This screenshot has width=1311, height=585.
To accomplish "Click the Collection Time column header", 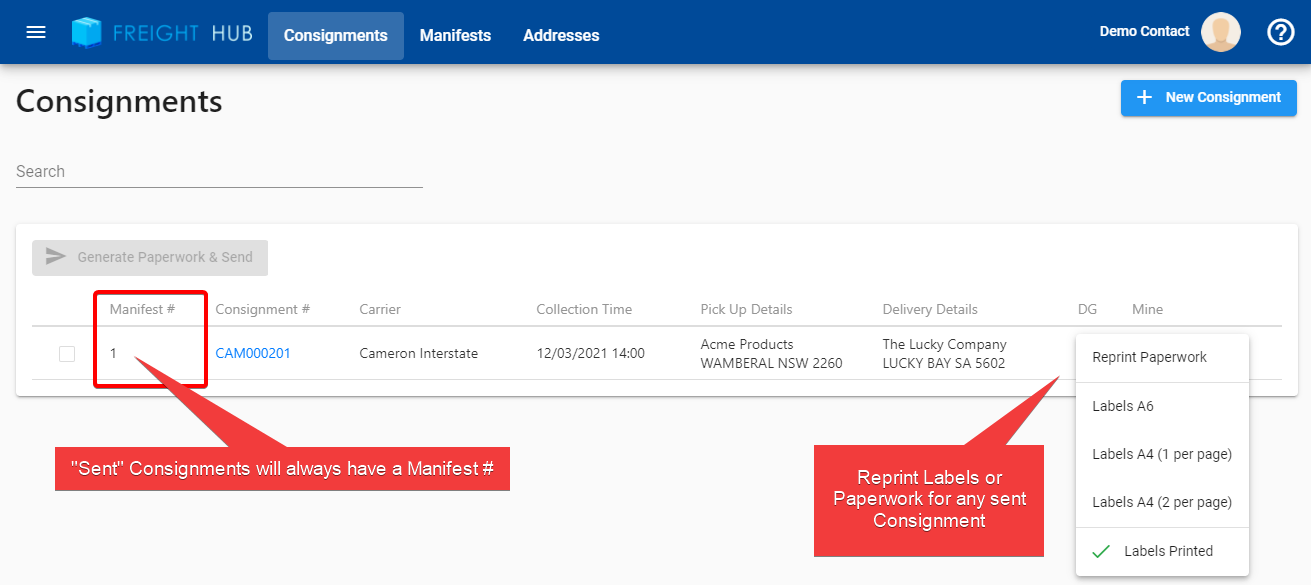I will 584,309.
